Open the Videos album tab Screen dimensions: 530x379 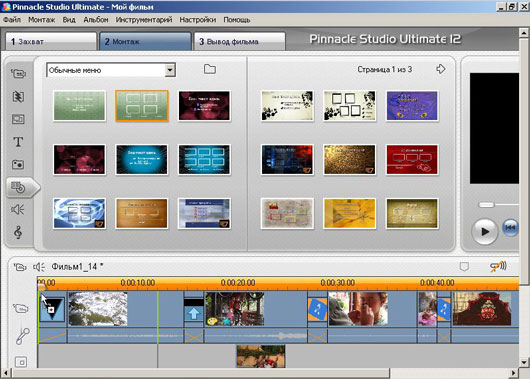coord(18,74)
